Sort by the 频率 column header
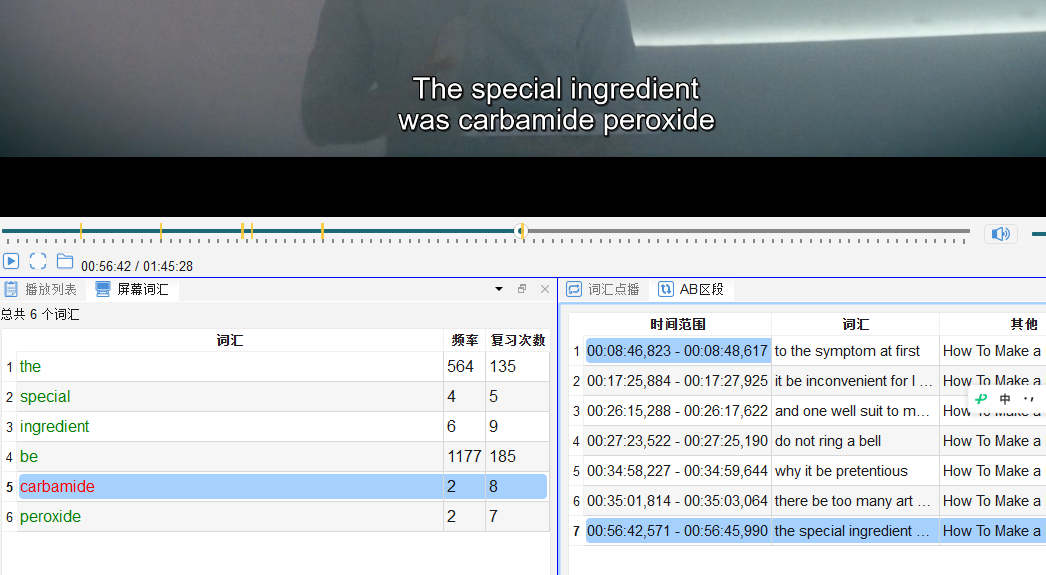Image resolution: width=1046 pixels, height=575 pixels. 464,340
